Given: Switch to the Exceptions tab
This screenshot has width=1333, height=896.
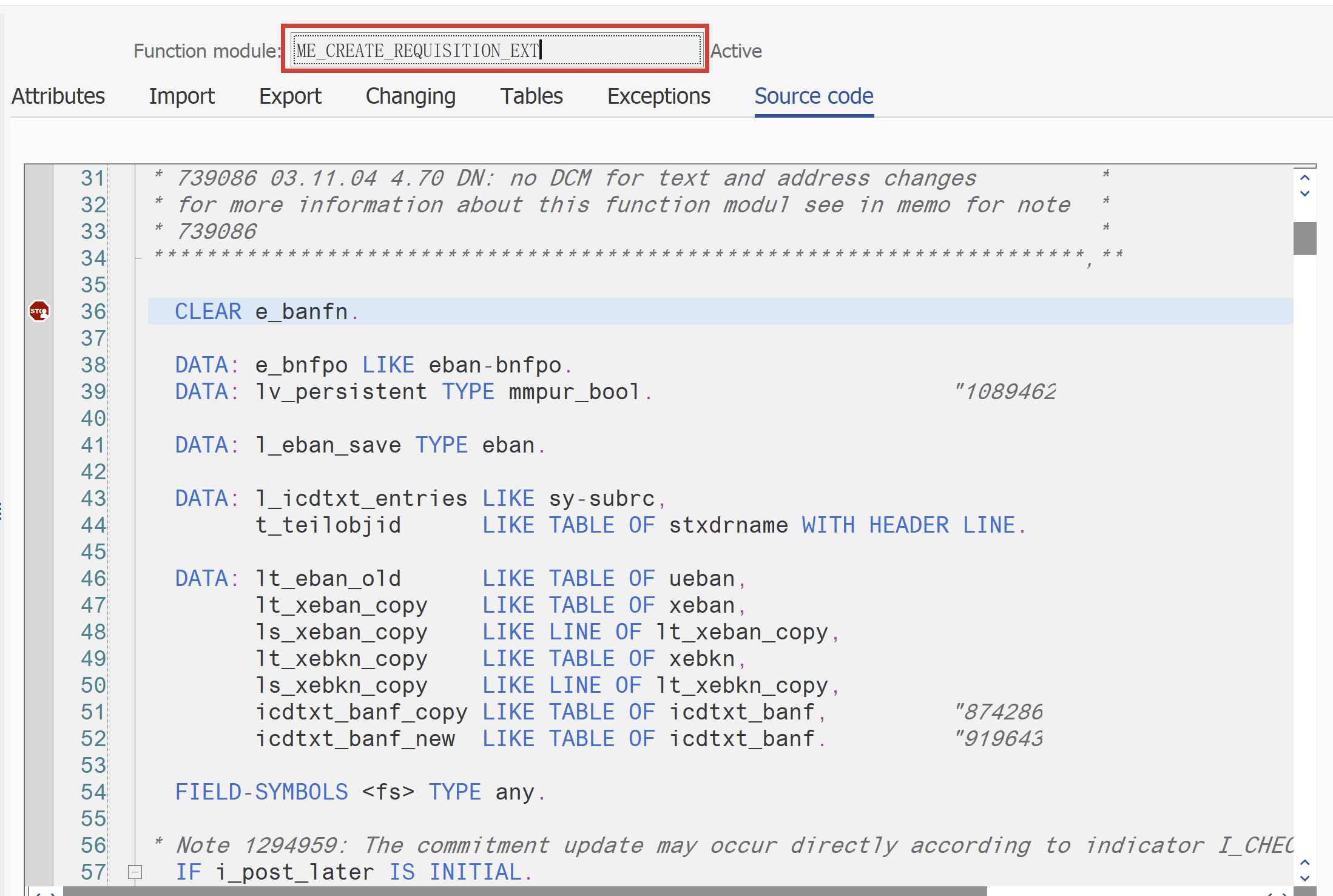Looking at the screenshot, I should pos(658,96).
